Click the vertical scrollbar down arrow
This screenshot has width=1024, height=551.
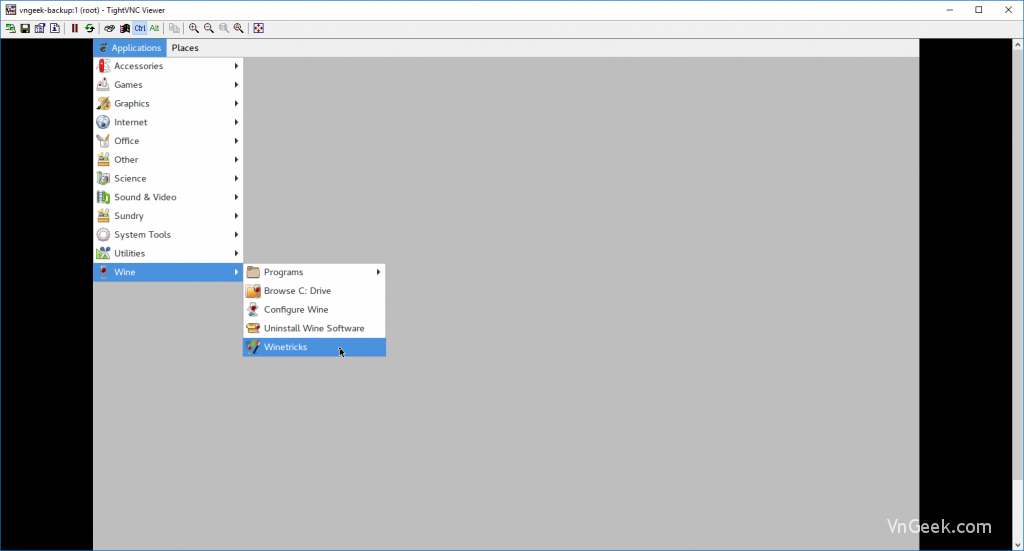click(x=1017, y=544)
